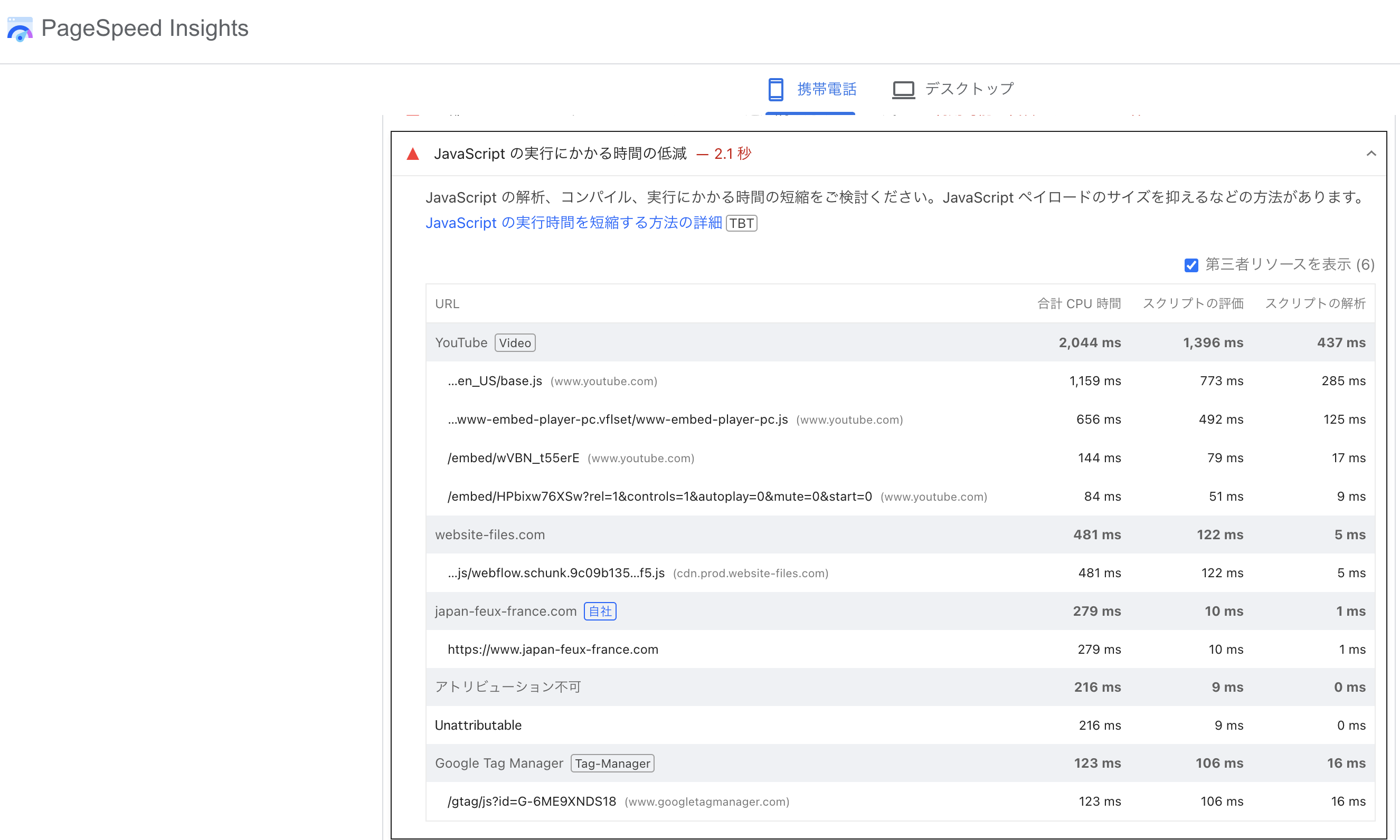Click the 2.1 秒 savings text

click(732, 154)
